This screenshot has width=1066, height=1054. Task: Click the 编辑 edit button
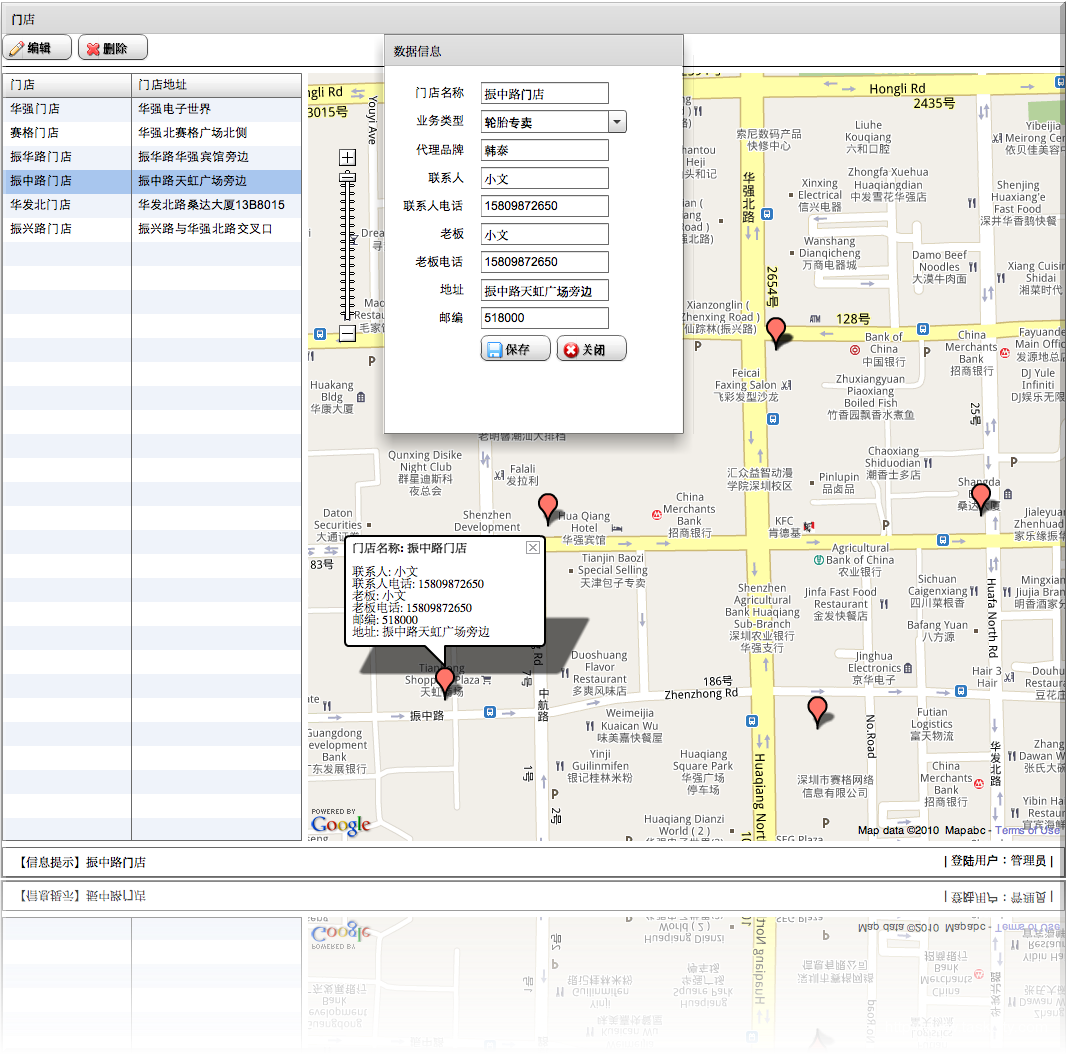click(x=37, y=48)
